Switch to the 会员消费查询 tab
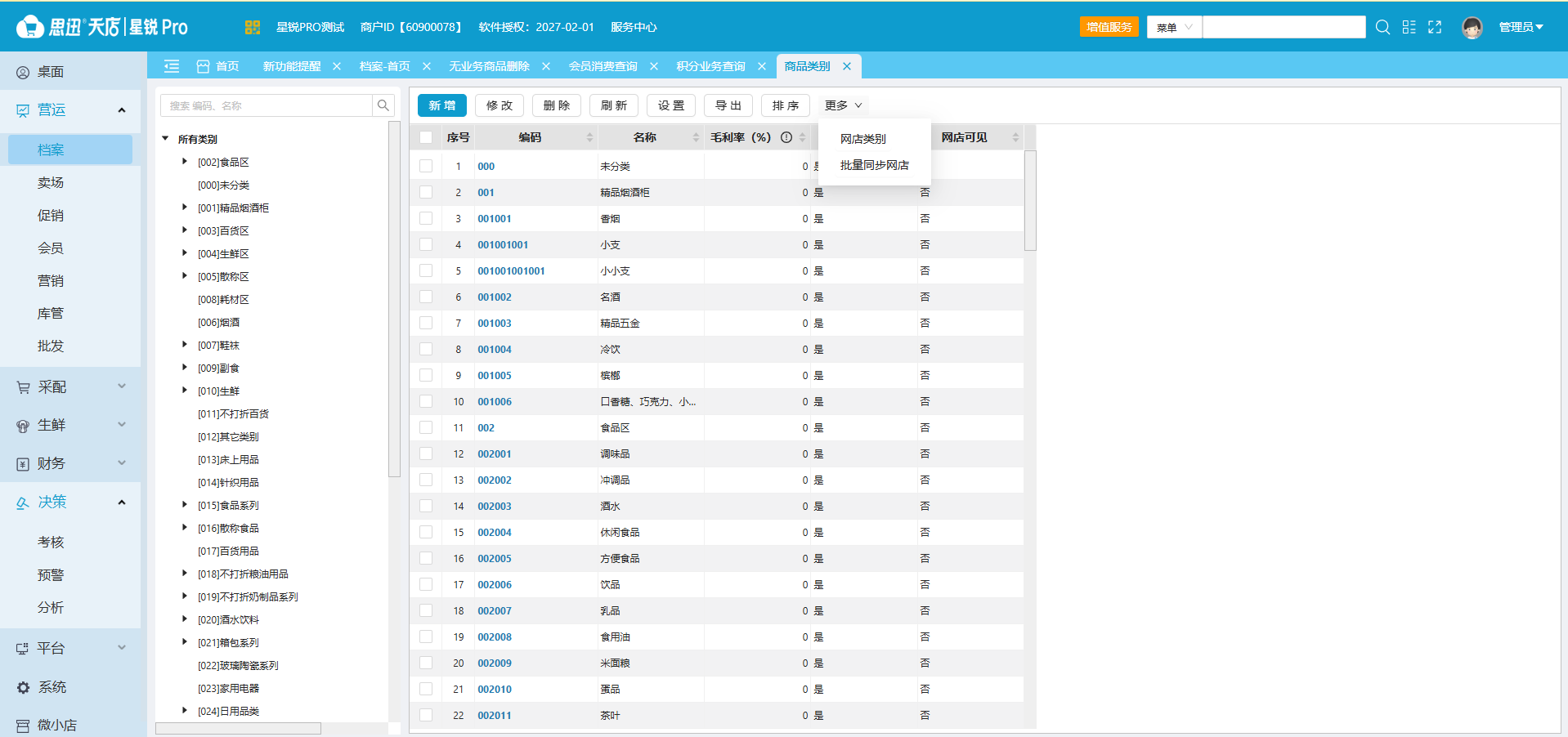The image size is (1568, 737). (x=603, y=66)
